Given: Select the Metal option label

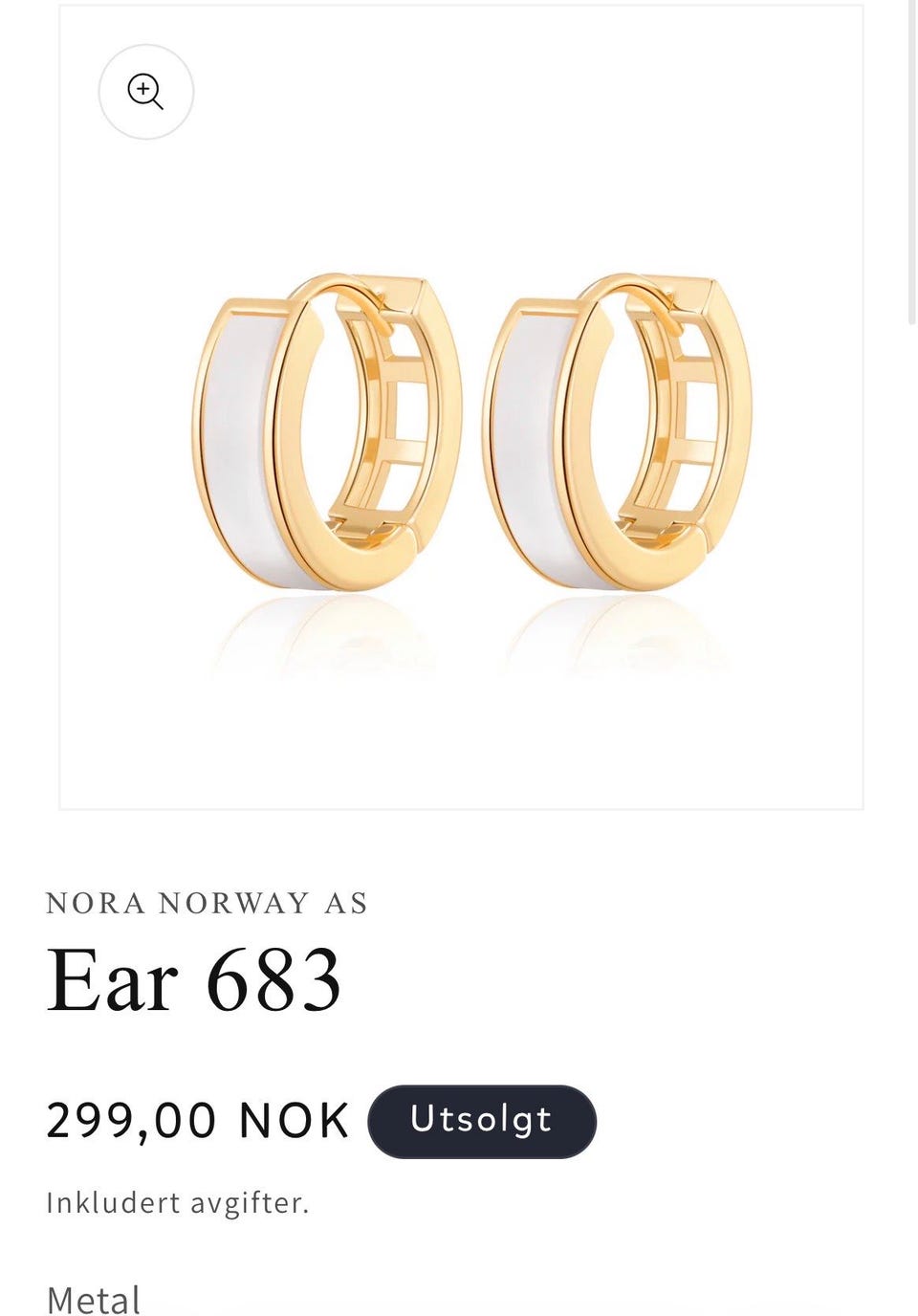Looking at the screenshot, I should [x=94, y=1301].
